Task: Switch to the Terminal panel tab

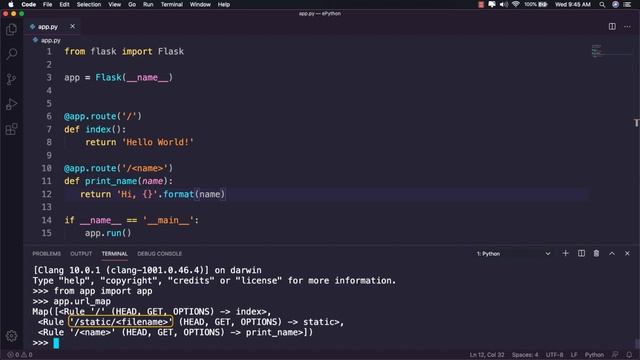Action: coord(115,254)
